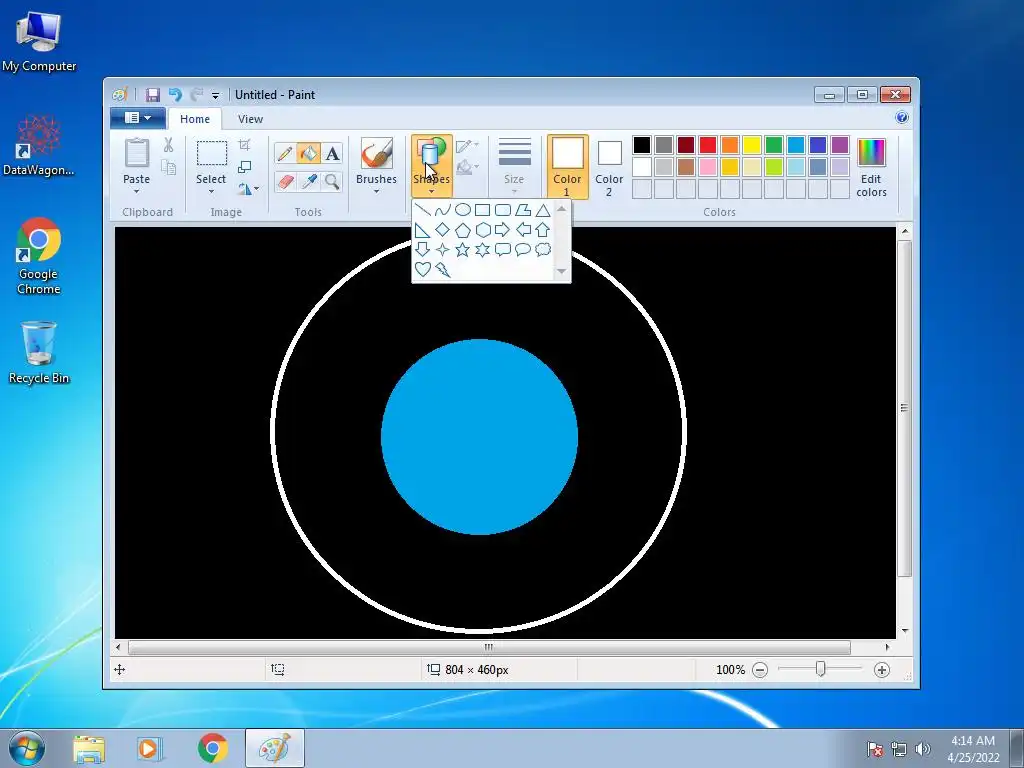1024x768 pixels.
Task: Click the vertical canvas scrollbar
Action: (x=904, y=408)
